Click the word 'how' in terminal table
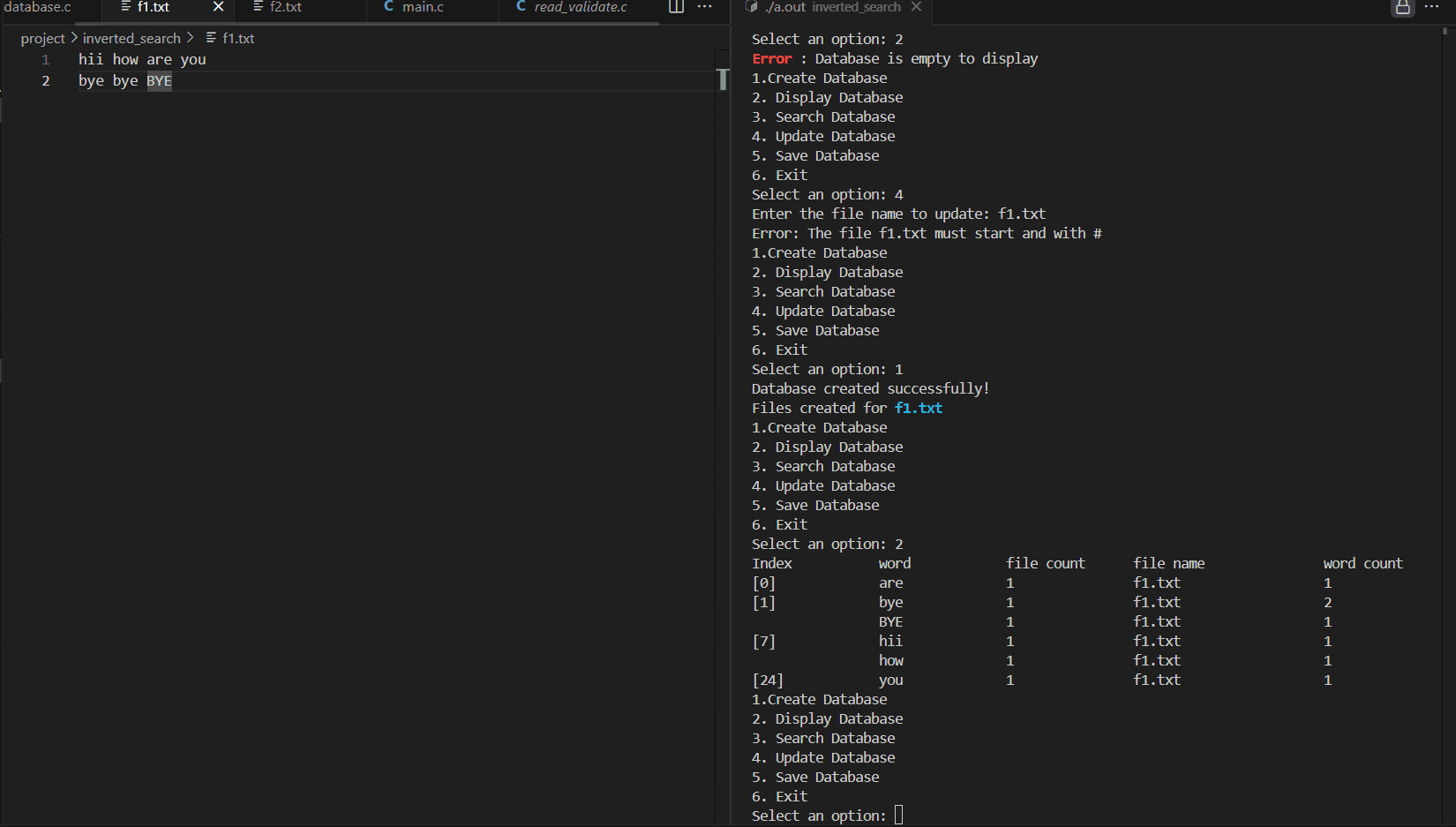Viewport: 1456px width, 827px height. click(890, 660)
